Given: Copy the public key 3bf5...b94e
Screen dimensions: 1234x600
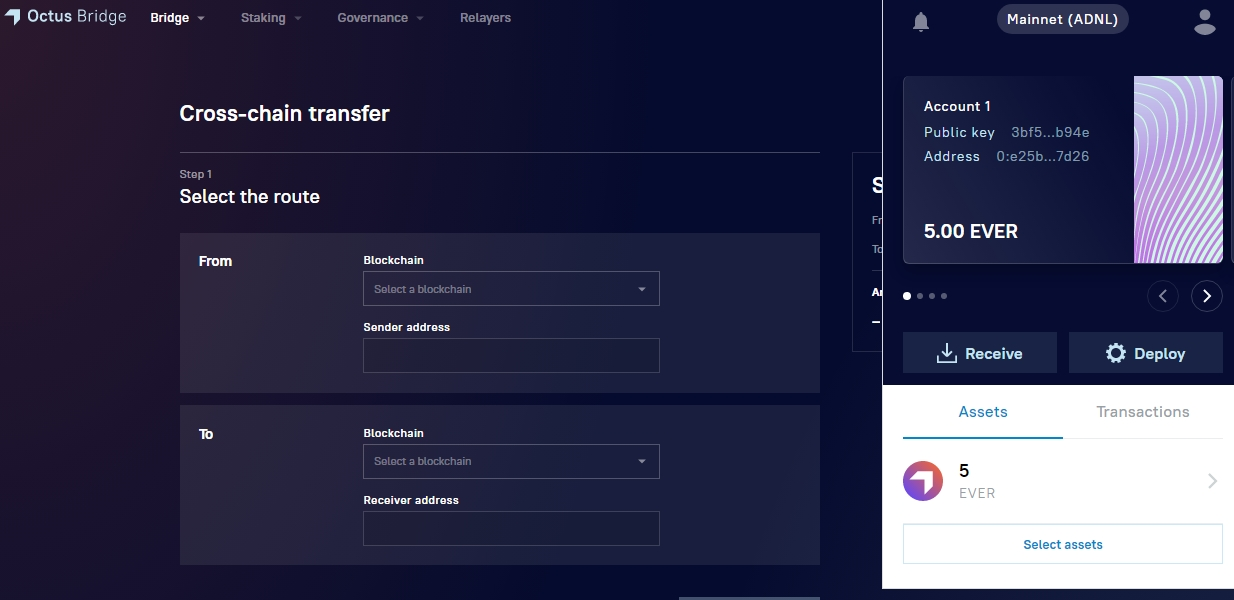Looking at the screenshot, I should (1050, 132).
